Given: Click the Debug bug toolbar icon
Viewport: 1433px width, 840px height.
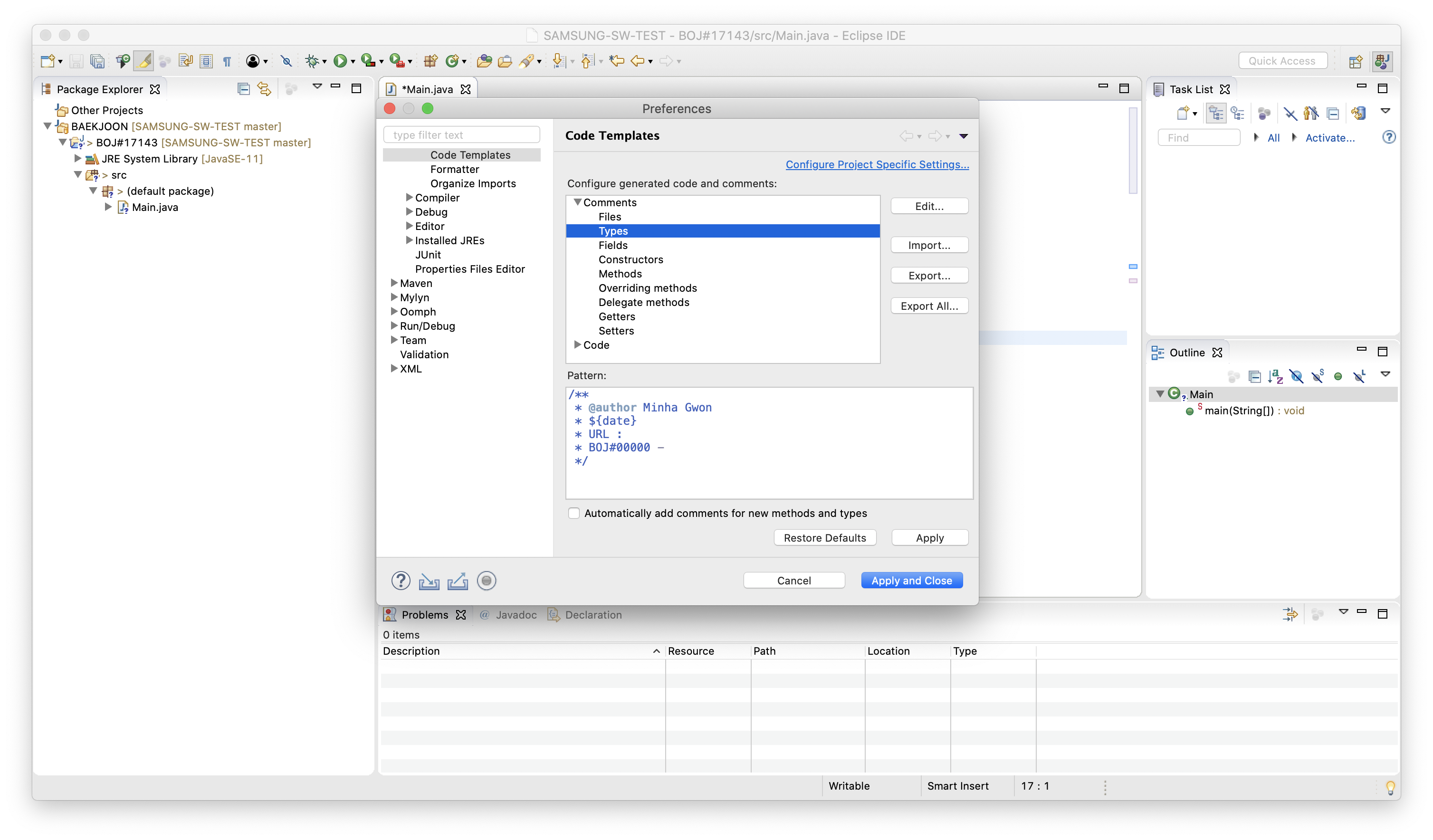Looking at the screenshot, I should click(311, 61).
